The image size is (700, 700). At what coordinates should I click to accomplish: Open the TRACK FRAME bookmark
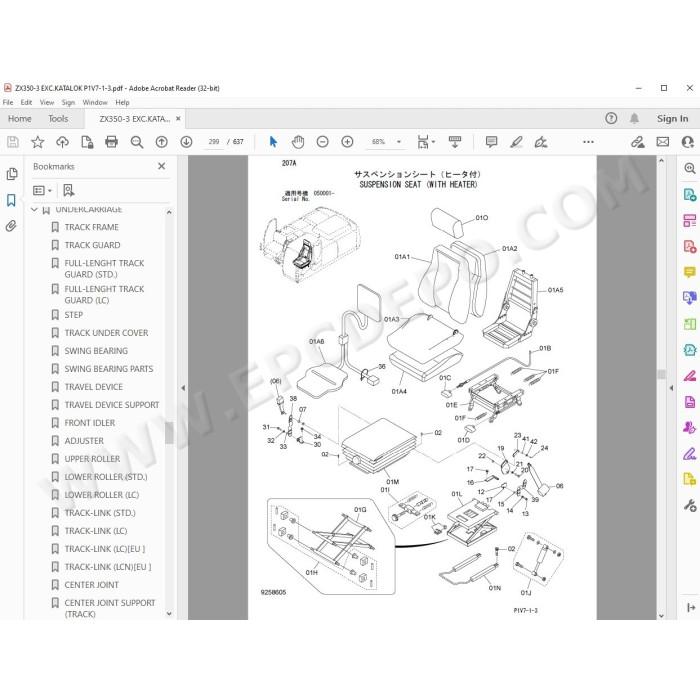[x=92, y=227]
